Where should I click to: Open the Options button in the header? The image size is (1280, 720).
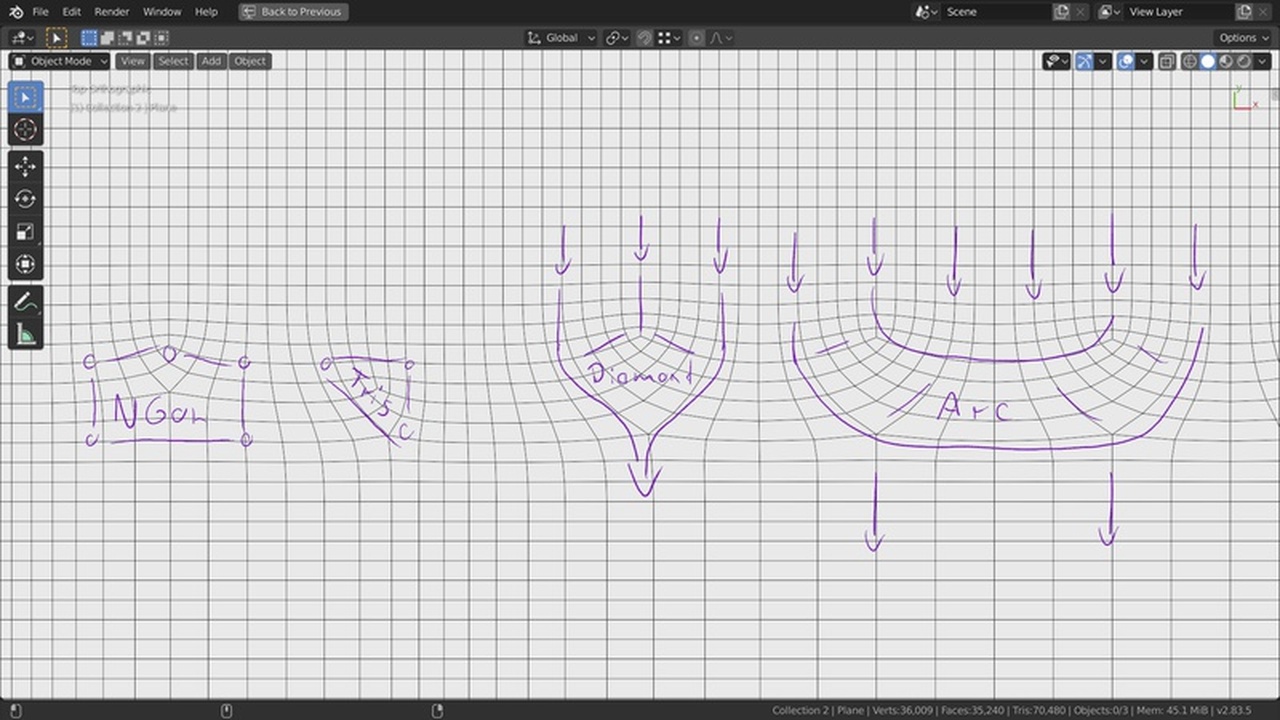point(1242,37)
